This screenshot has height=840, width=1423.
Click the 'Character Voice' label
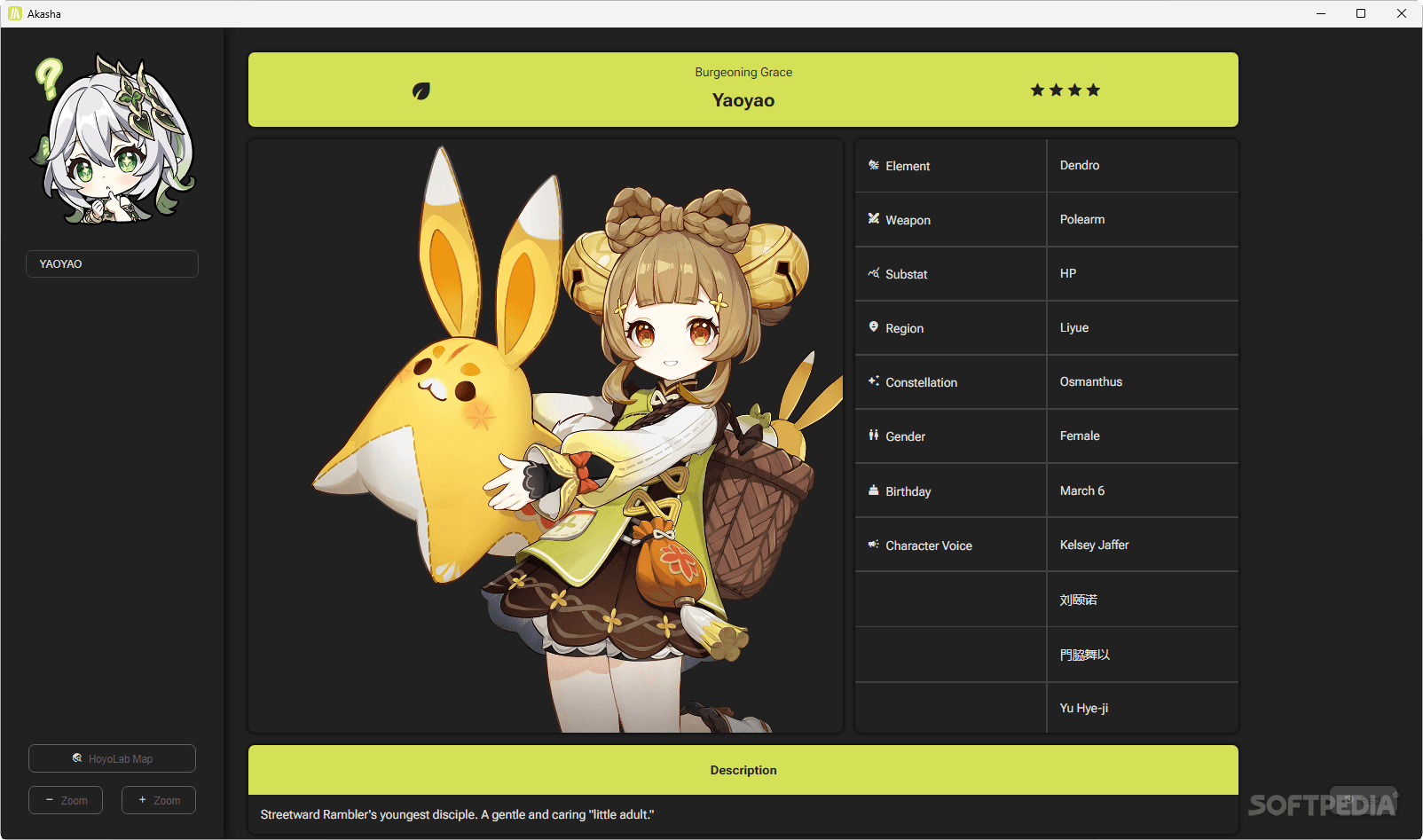tap(929, 546)
